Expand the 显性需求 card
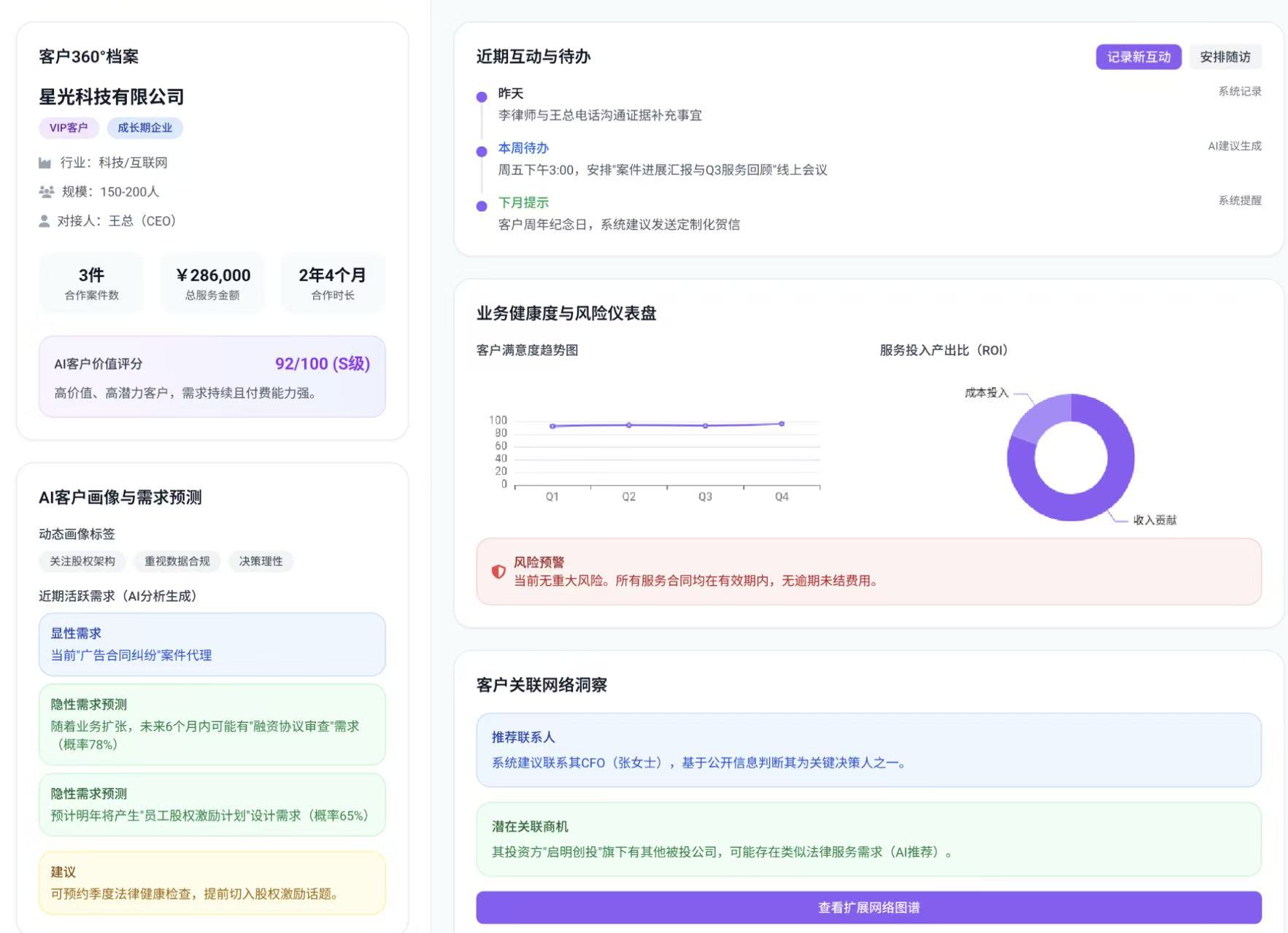The image size is (1288, 933). [212, 645]
